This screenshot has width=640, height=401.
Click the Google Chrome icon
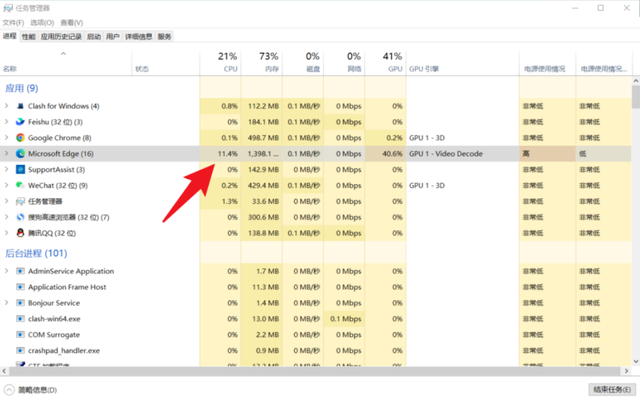click(x=20, y=138)
